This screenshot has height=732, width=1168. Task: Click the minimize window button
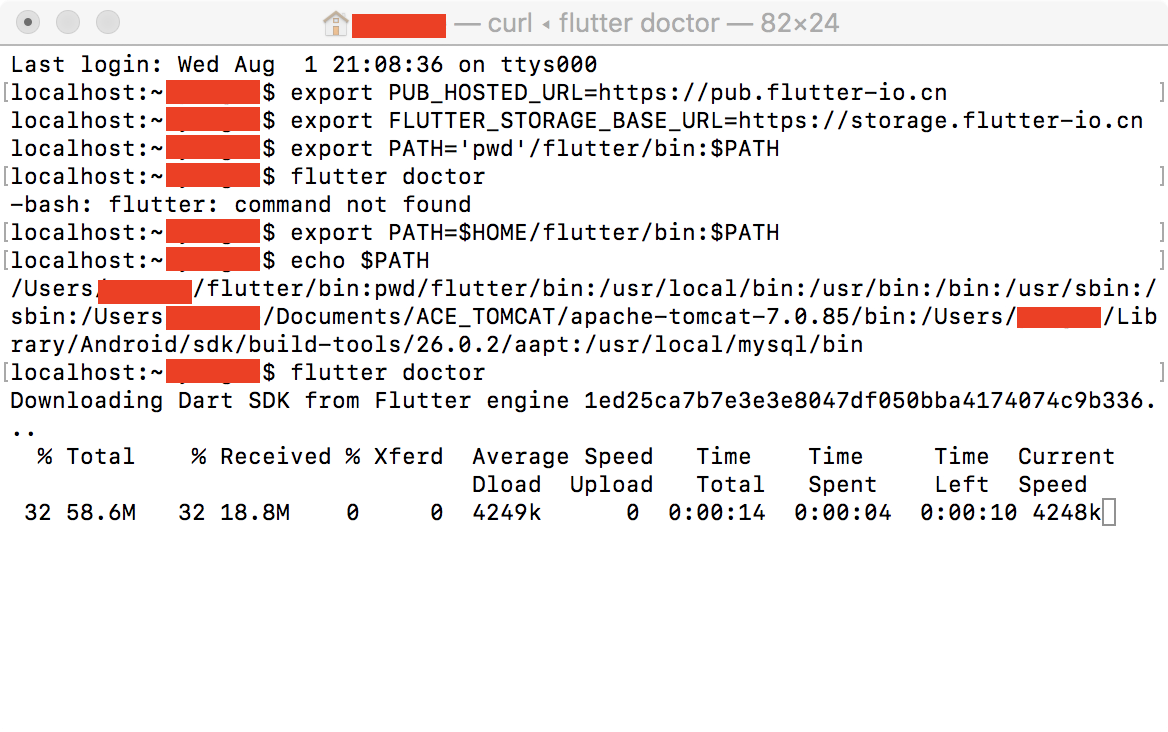pyautogui.click(x=68, y=22)
